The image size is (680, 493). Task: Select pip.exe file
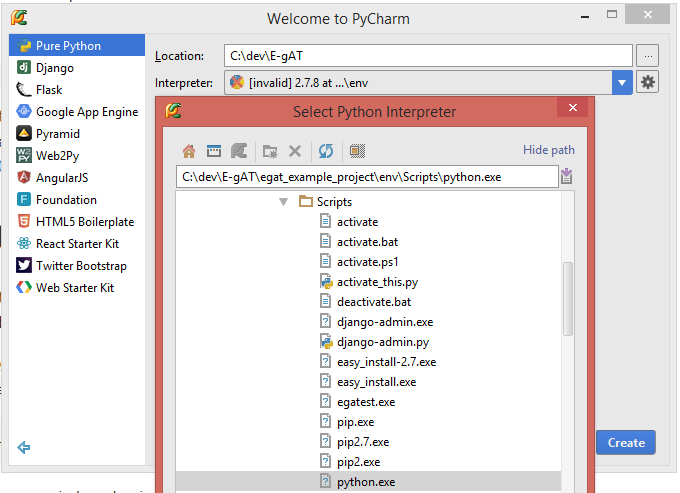(356, 421)
